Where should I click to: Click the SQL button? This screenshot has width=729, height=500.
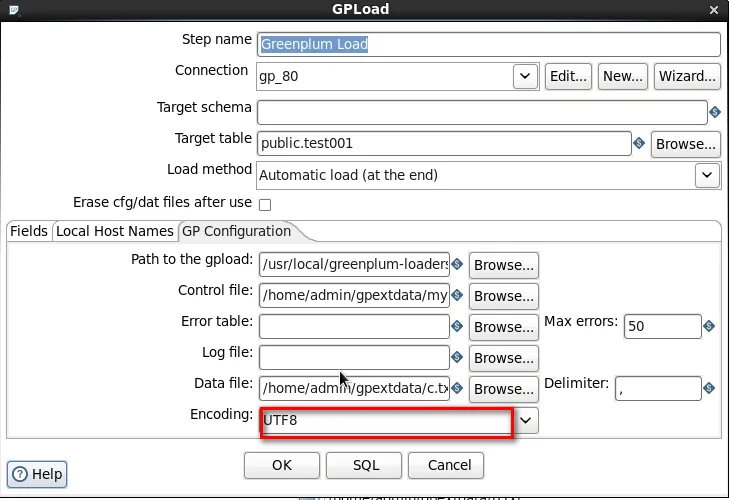coord(364,465)
